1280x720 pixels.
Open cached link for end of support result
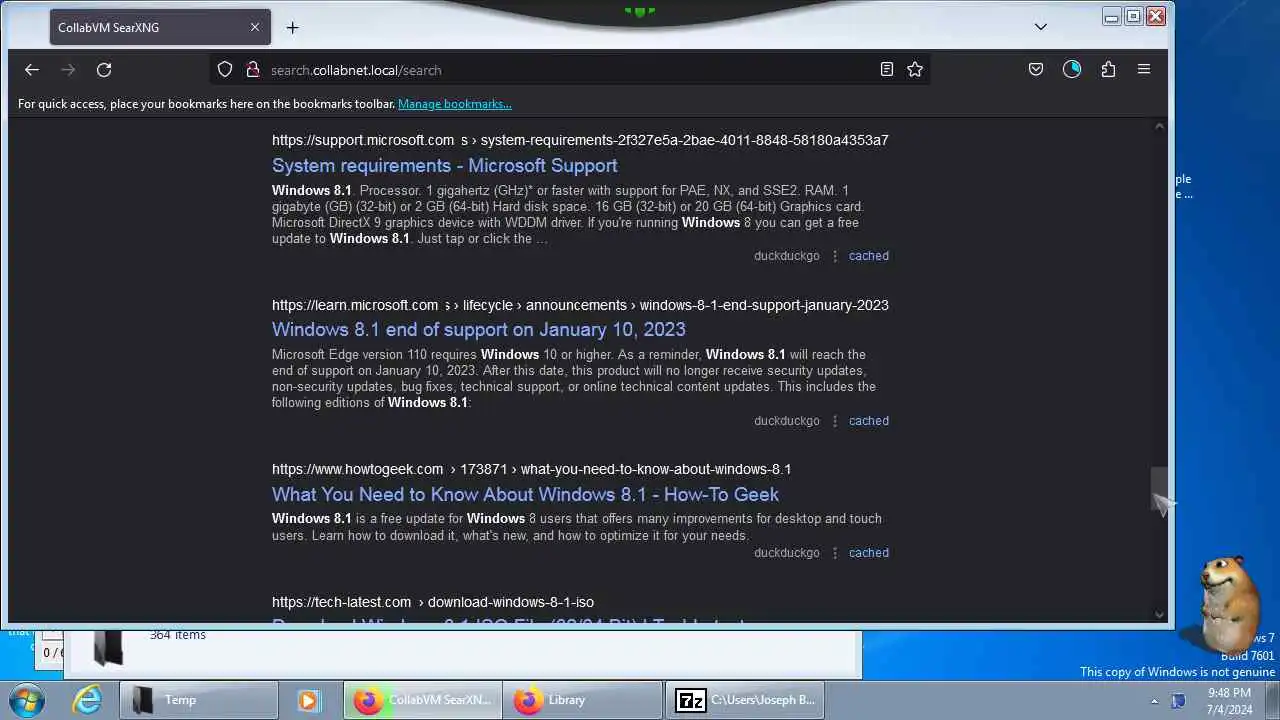tap(869, 421)
